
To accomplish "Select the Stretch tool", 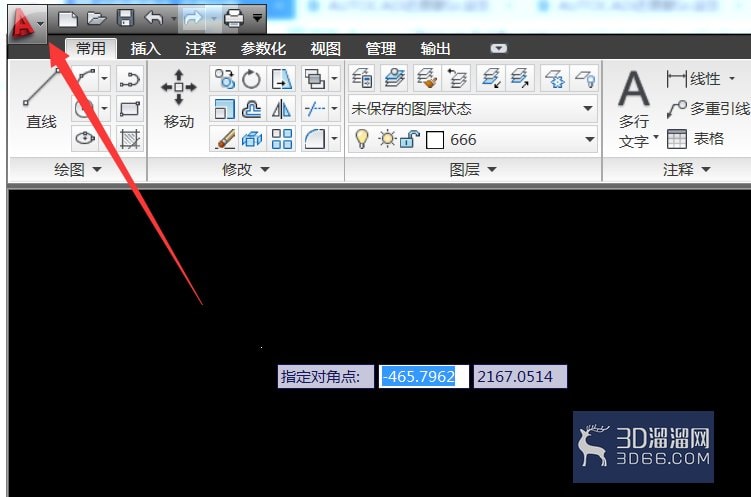I will (282, 79).
